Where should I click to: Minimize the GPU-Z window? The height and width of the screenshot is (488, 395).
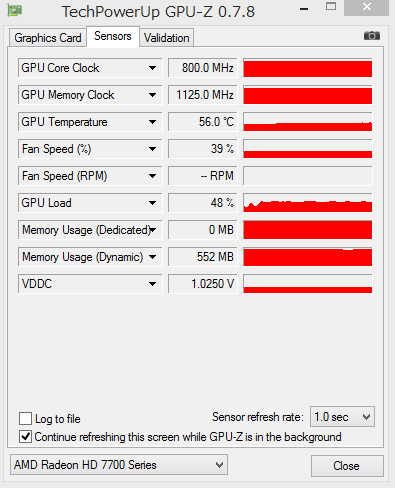coord(304,9)
